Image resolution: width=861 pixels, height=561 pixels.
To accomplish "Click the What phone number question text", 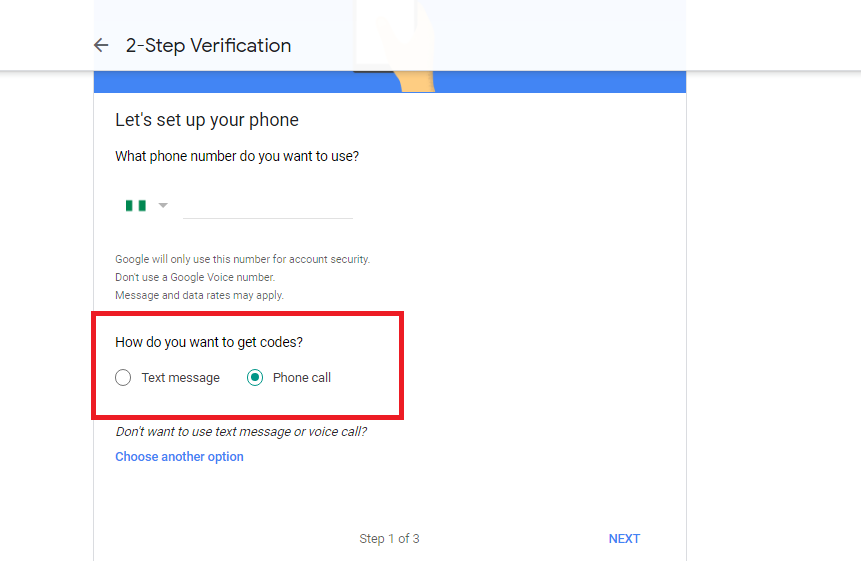I will click(237, 156).
